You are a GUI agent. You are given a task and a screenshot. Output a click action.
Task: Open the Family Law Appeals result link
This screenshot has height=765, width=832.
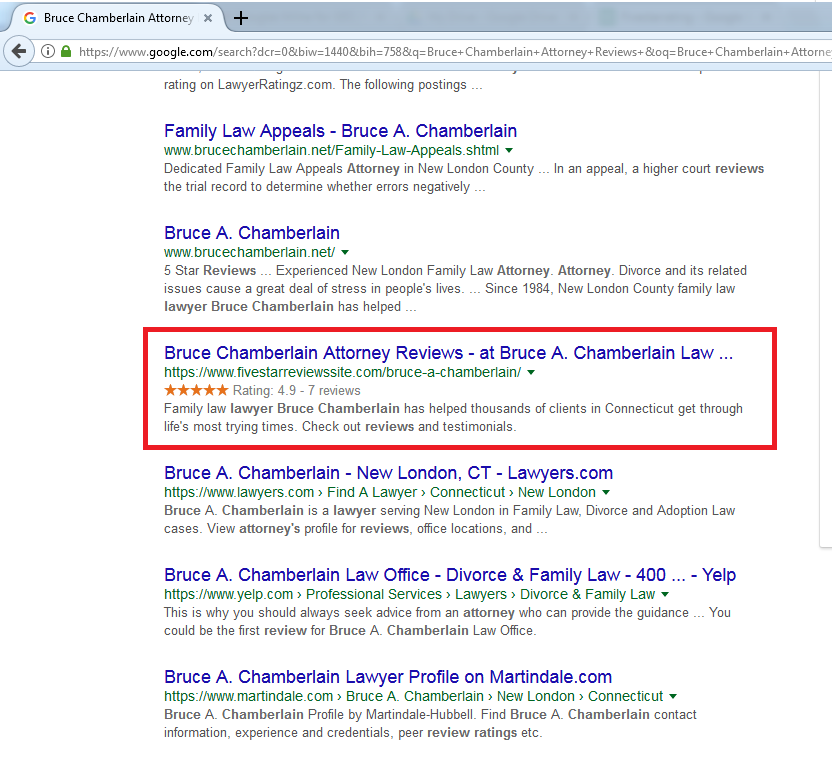[x=340, y=131]
